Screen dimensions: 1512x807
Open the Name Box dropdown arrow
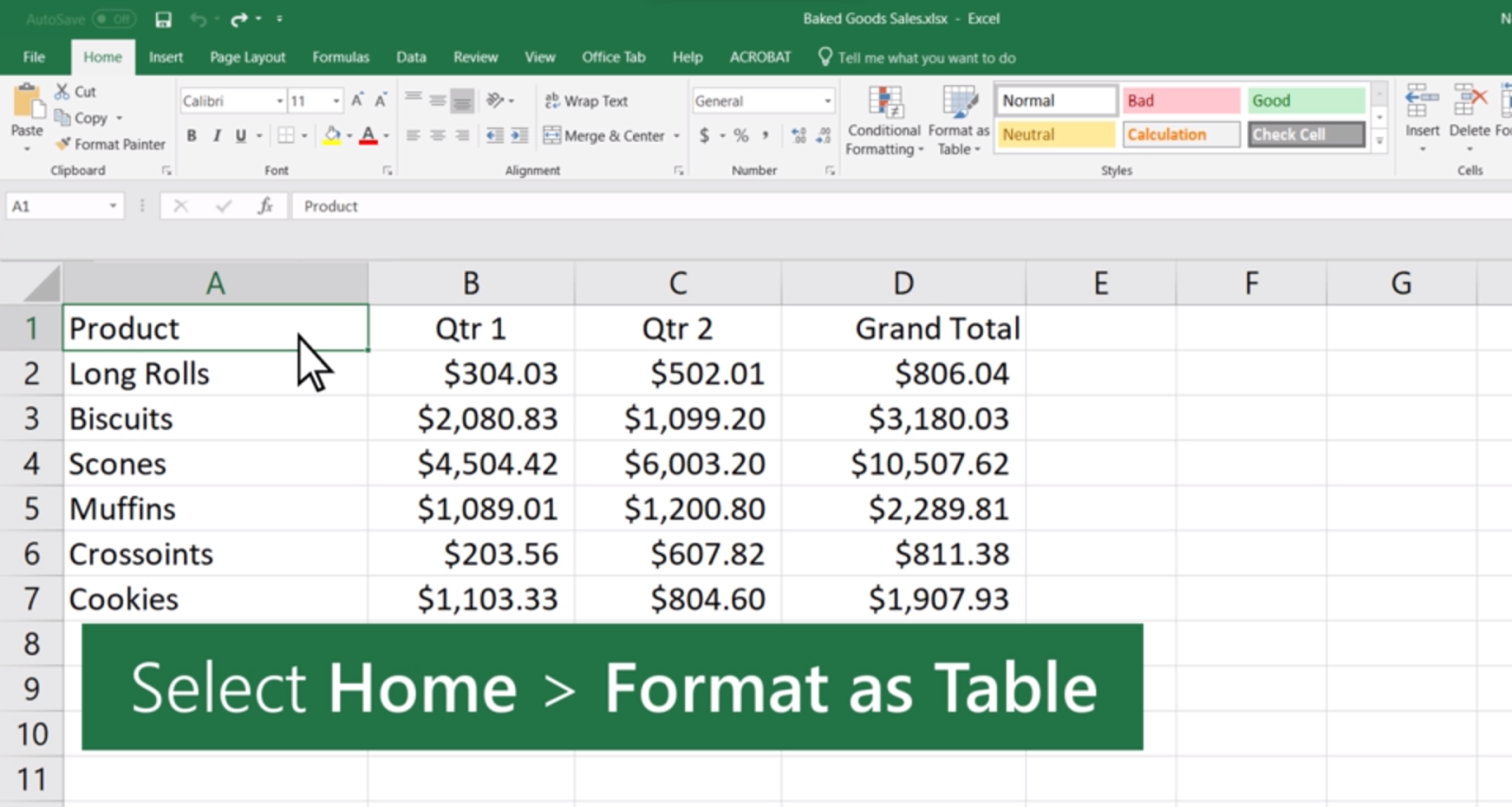(112, 206)
